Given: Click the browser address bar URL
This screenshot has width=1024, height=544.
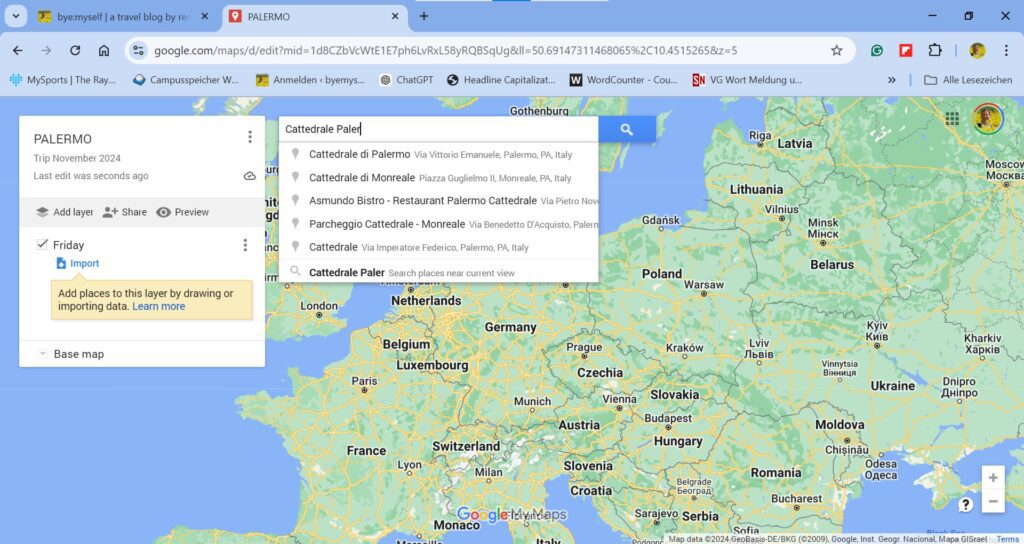Looking at the screenshot, I should tap(445, 50).
